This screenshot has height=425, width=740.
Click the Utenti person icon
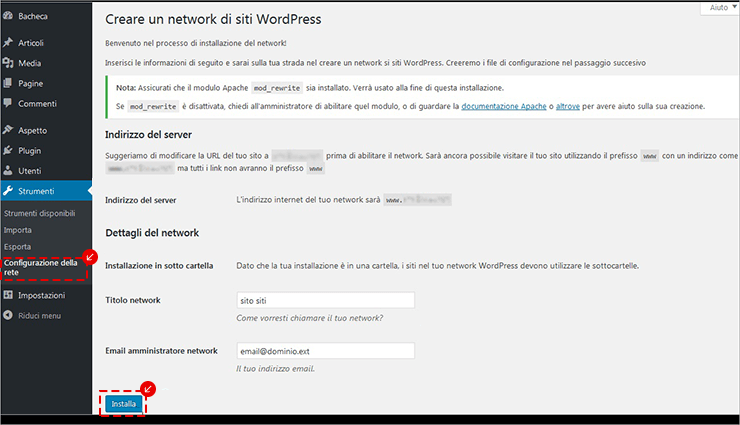pos(8,170)
